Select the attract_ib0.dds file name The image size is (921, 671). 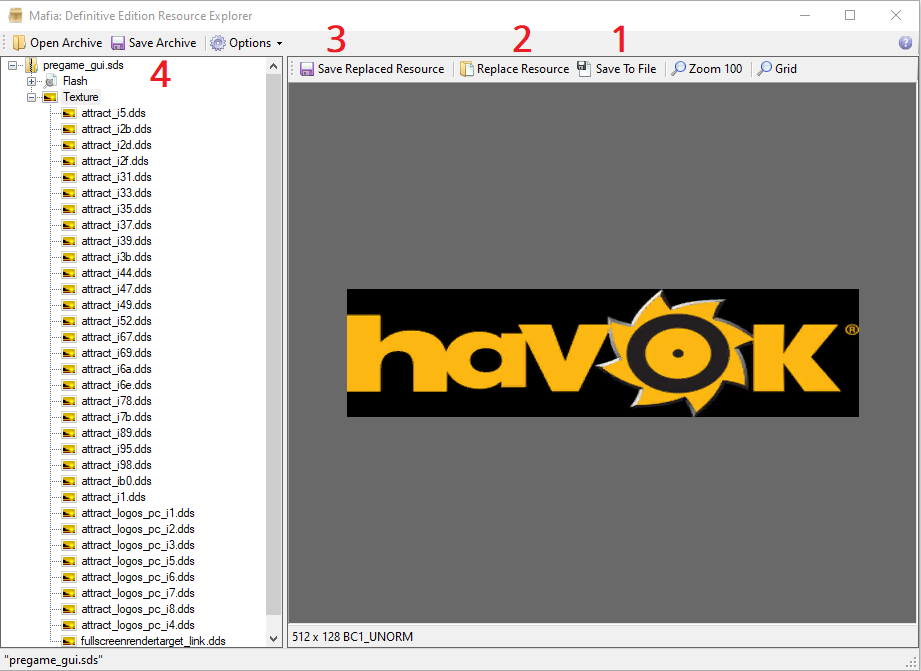coord(116,481)
